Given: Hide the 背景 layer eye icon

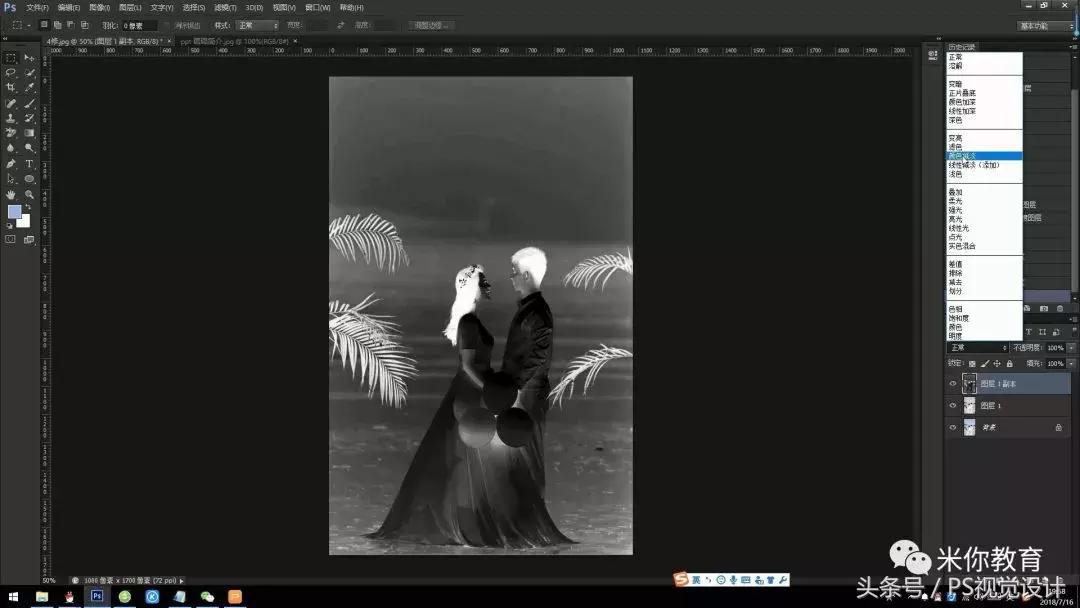Looking at the screenshot, I should [x=953, y=427].
